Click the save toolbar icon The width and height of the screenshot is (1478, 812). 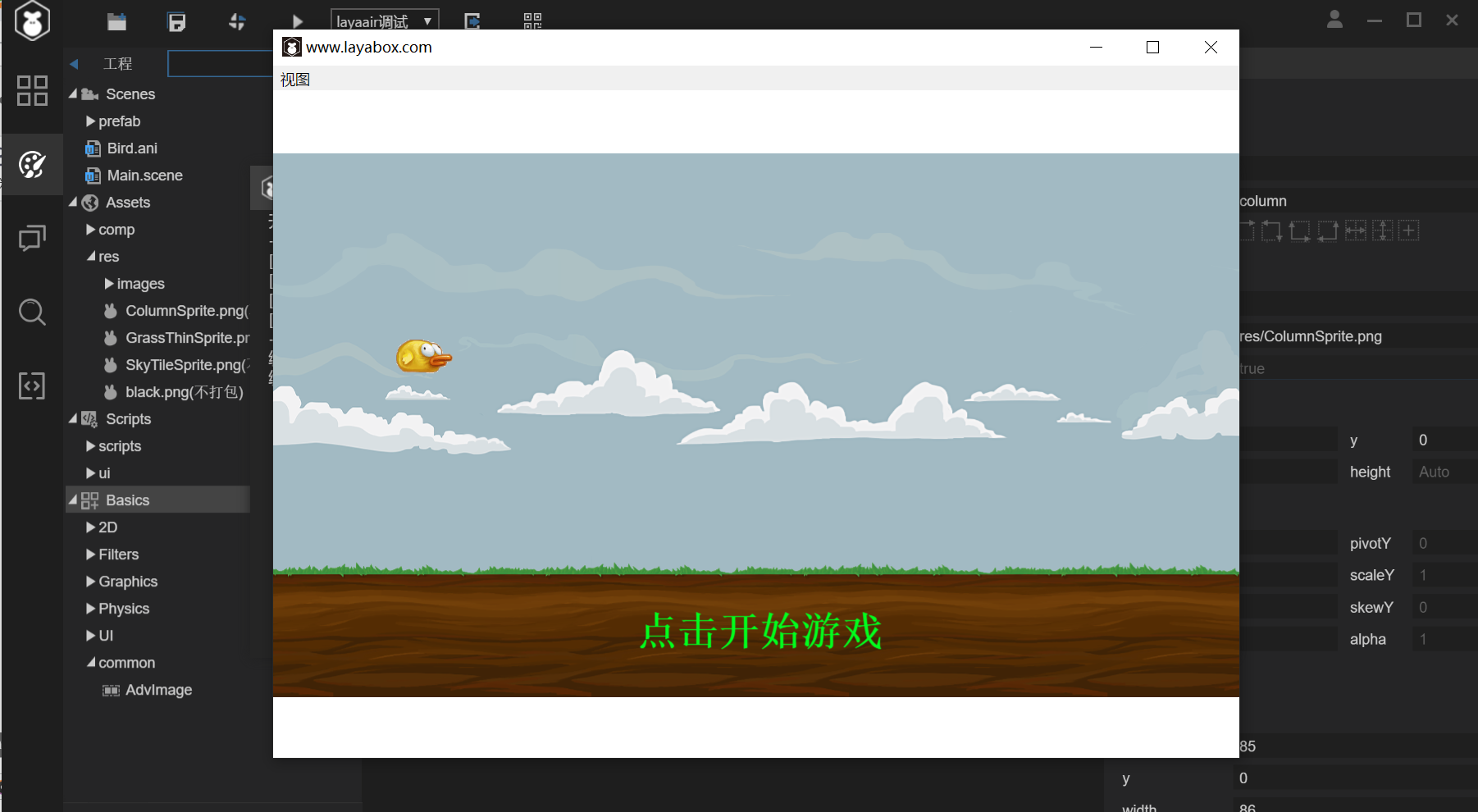pos(176,22)
